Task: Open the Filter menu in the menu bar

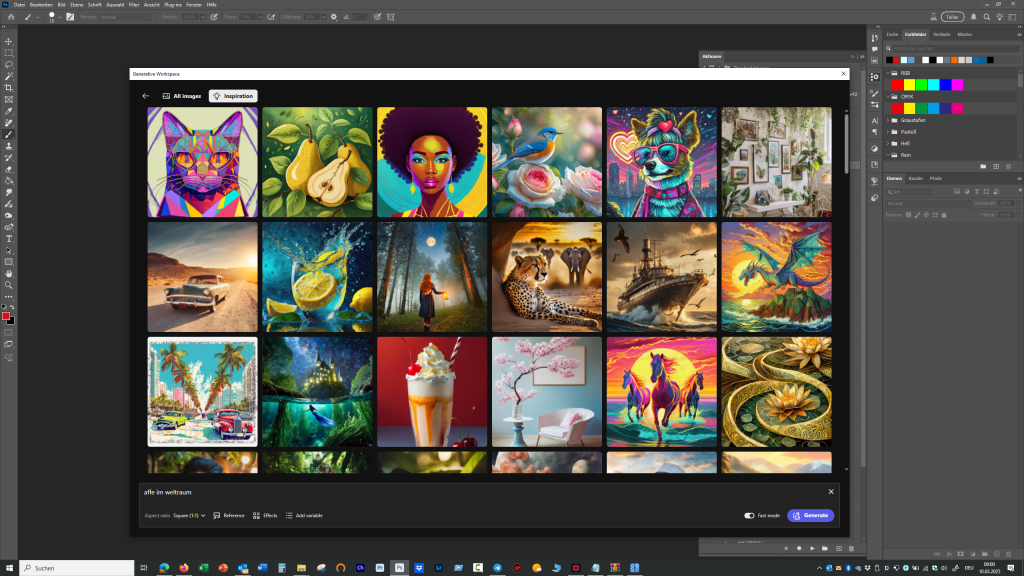Action: click(134, 5)
